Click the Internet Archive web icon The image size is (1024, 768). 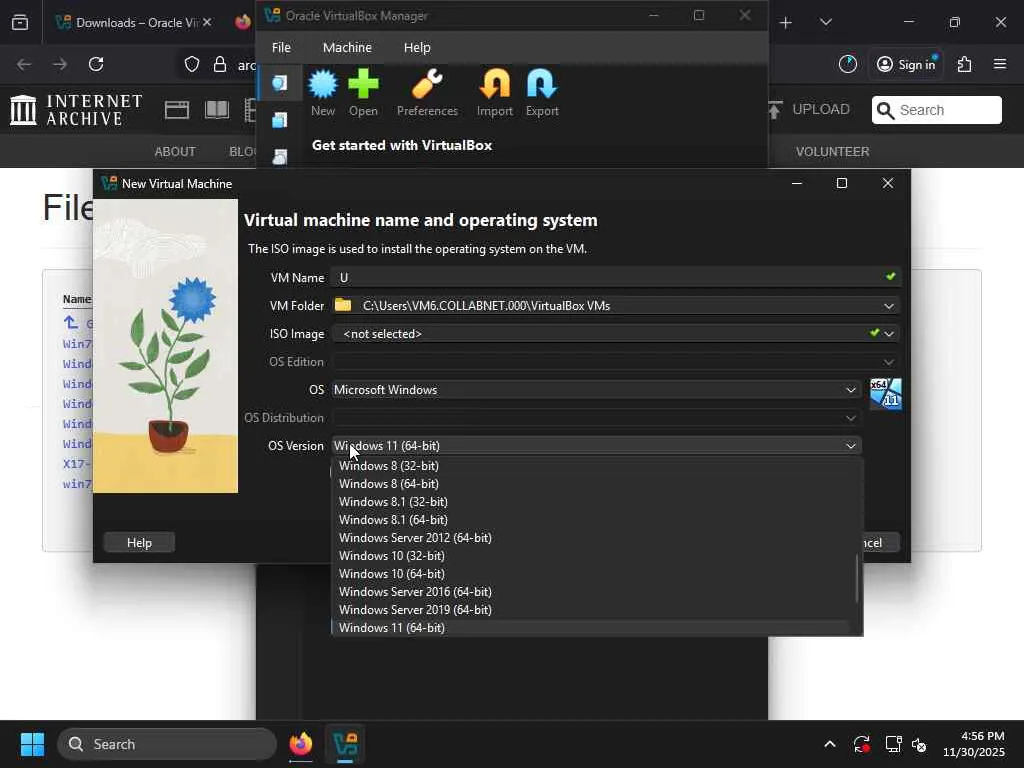pos(176,110)
